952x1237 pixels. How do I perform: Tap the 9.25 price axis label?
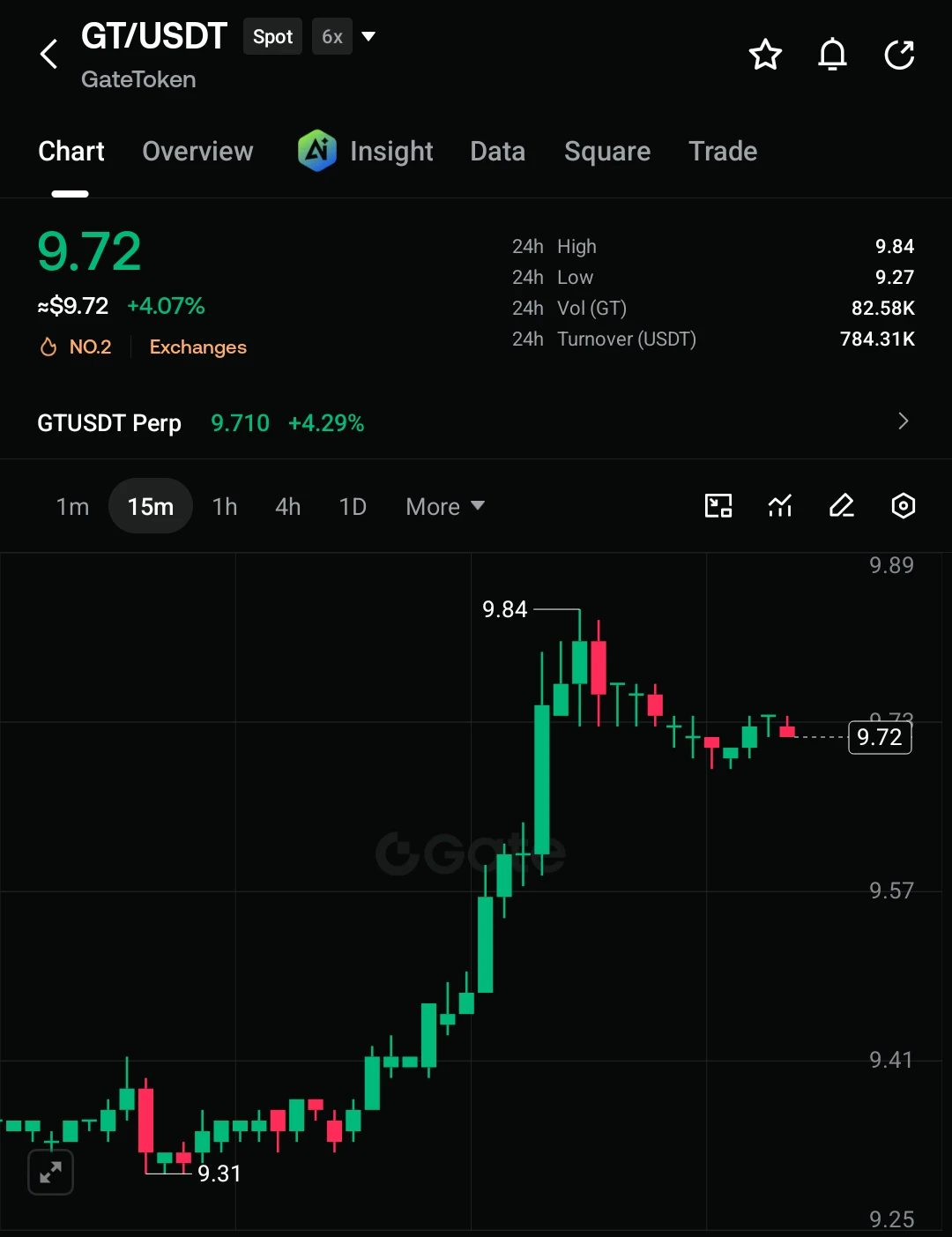click(x=891, y=1219)
